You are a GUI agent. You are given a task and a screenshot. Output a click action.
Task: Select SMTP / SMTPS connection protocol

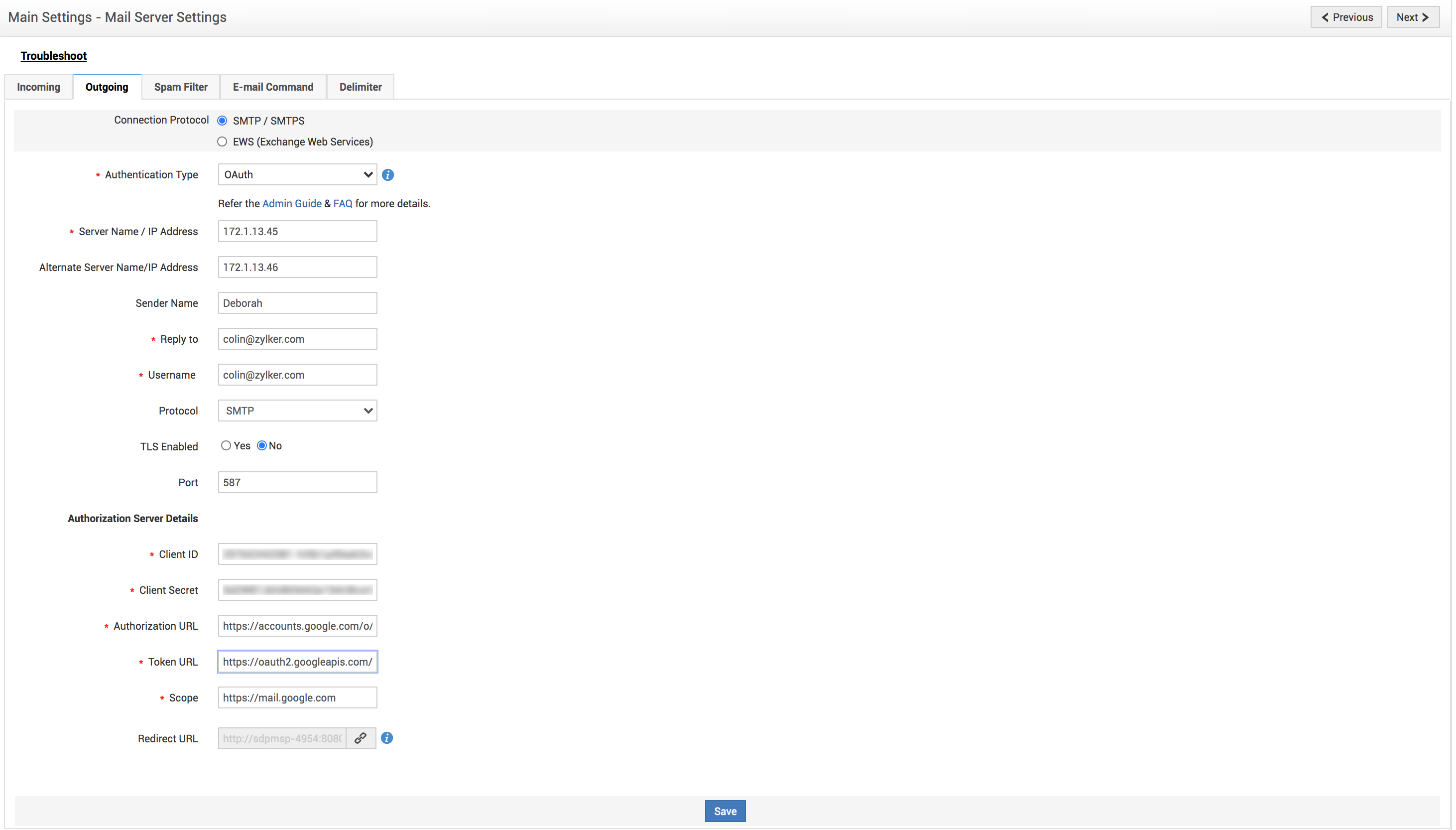click(x=222, y=121)
